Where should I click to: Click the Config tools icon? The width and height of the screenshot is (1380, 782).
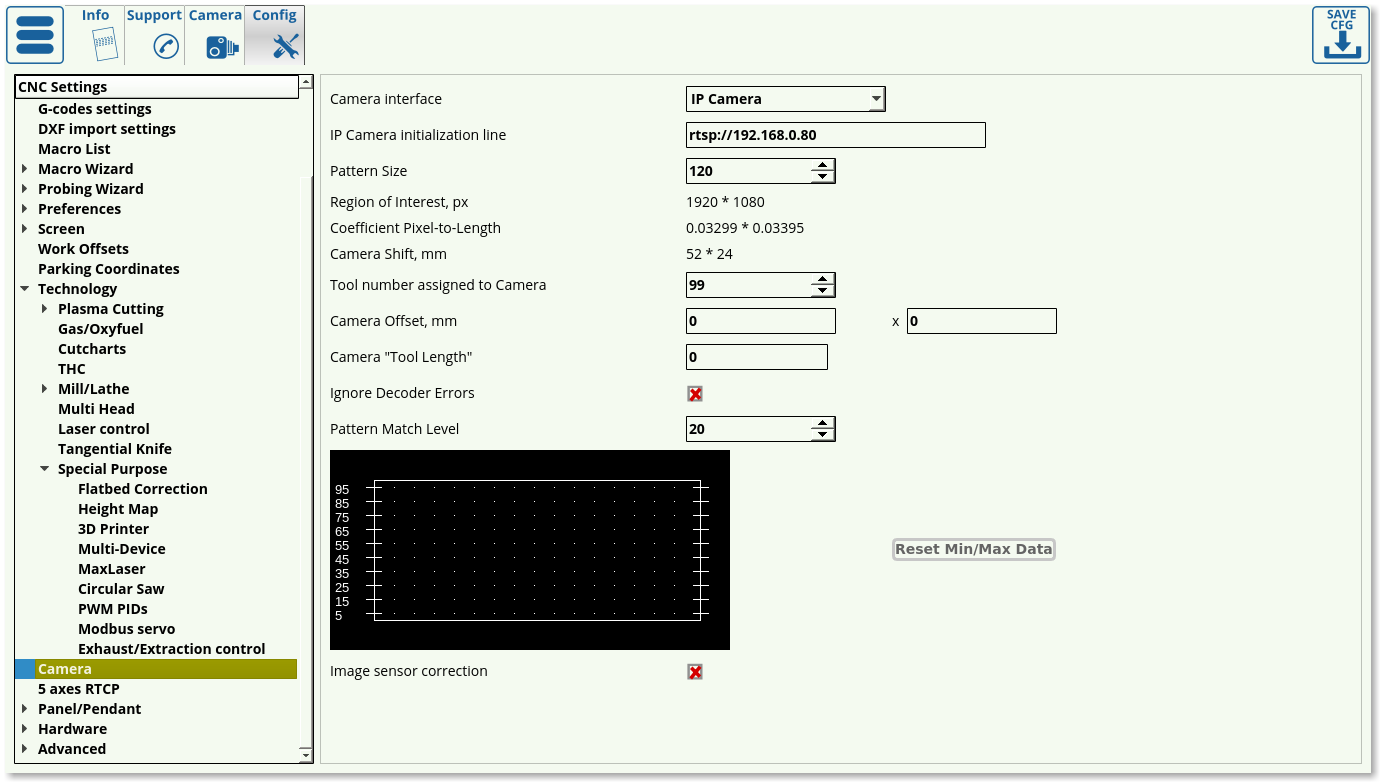tap(285, 46)
